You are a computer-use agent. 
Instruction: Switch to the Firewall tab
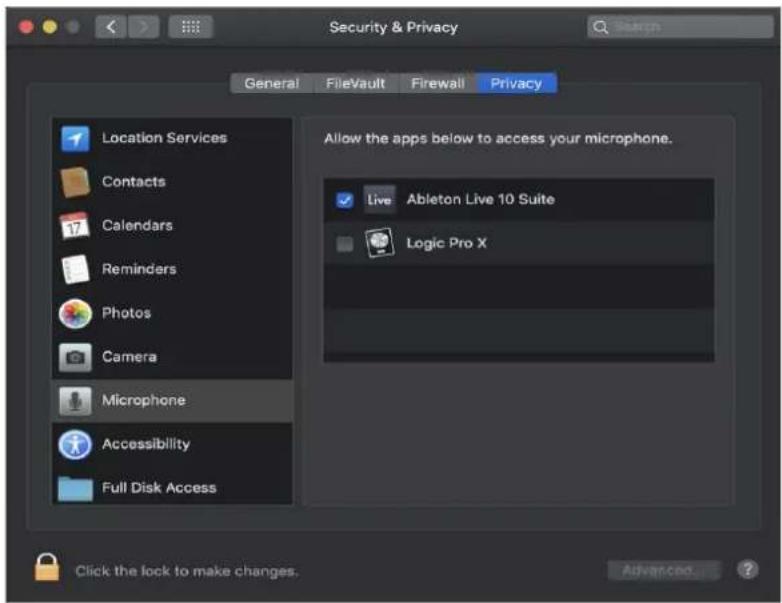click(437, 83)
